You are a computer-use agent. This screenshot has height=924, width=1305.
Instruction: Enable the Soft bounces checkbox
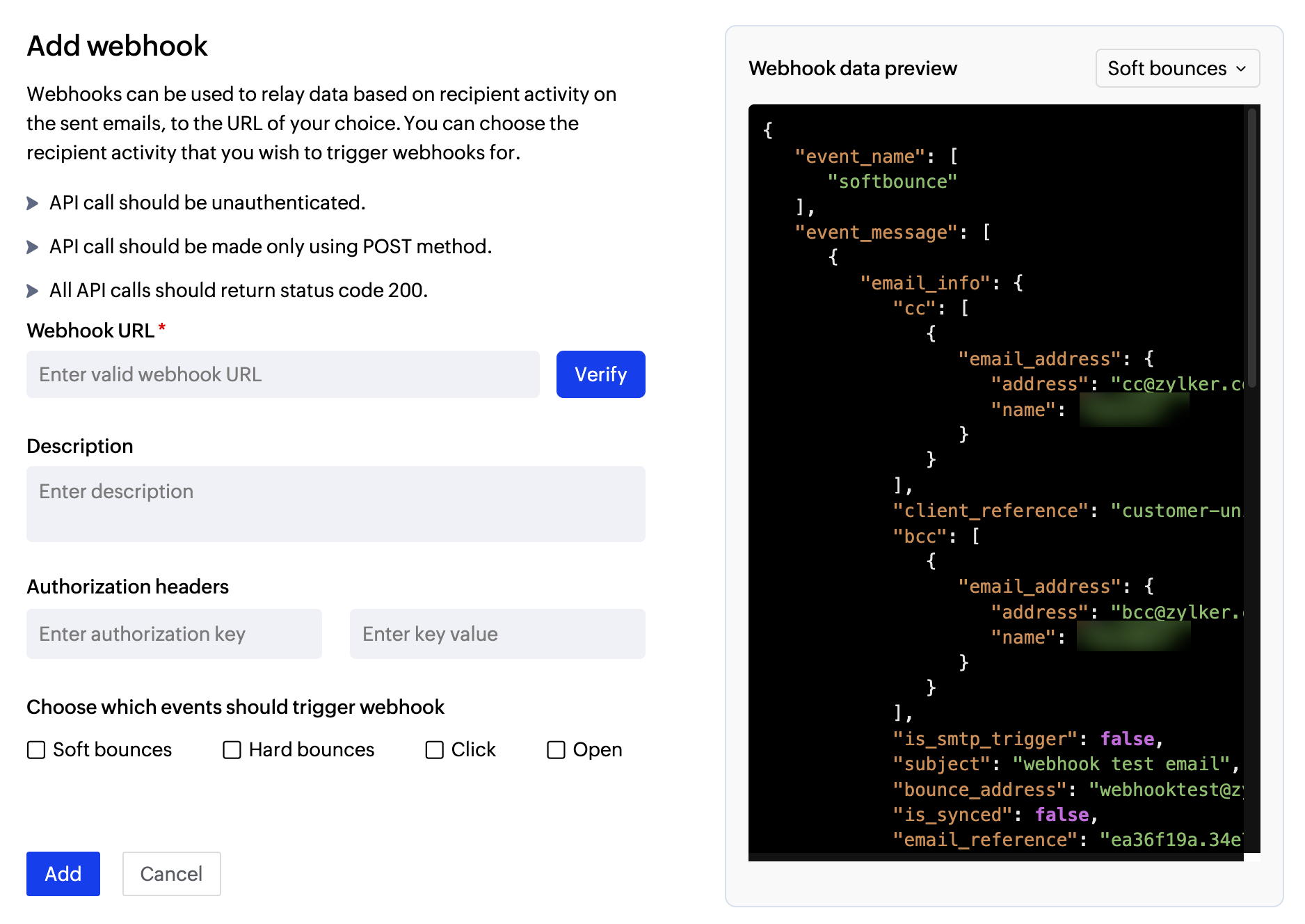tap(35, 750)
